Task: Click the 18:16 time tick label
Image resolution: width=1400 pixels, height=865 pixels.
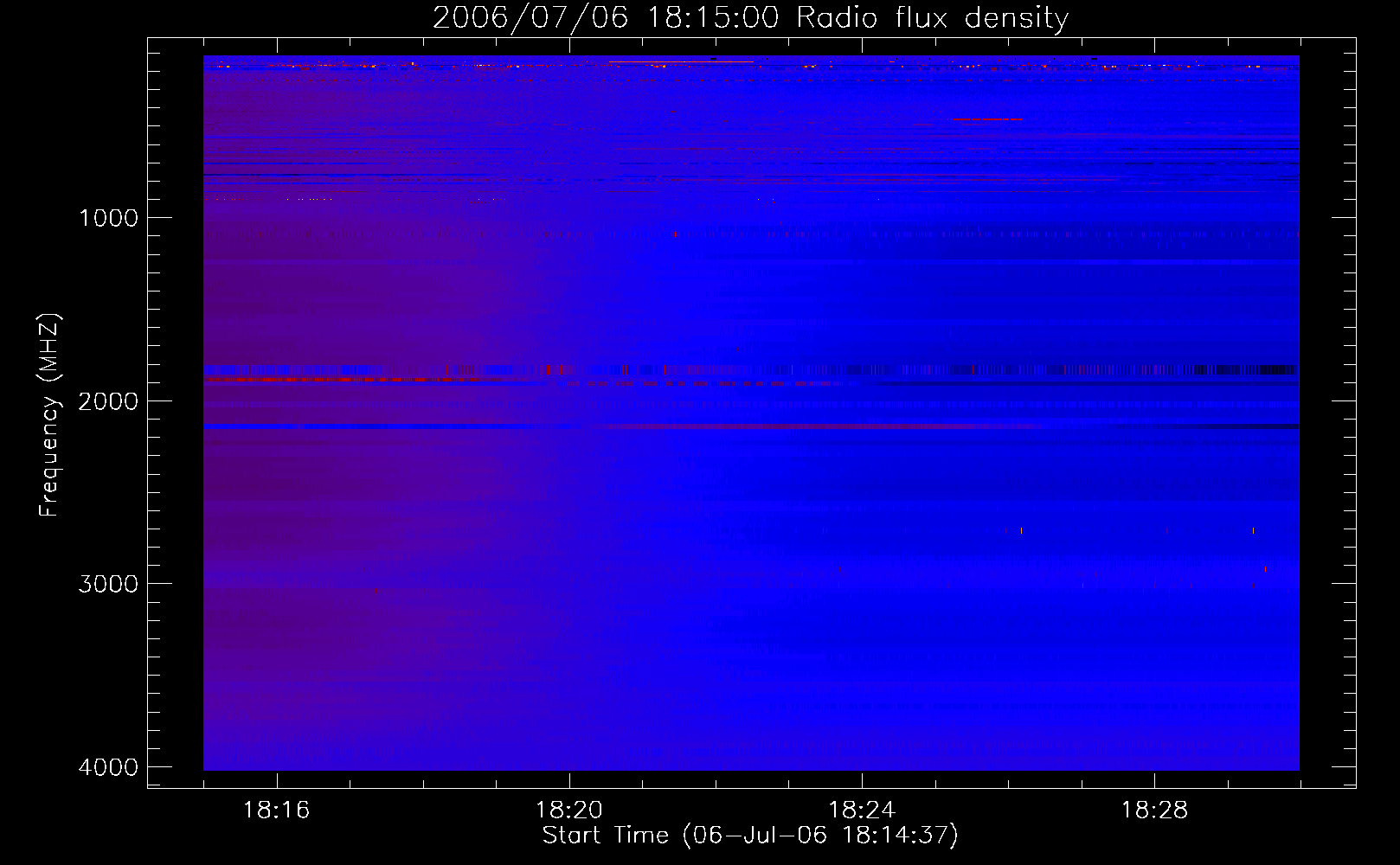Action: (x=276, y=811)
